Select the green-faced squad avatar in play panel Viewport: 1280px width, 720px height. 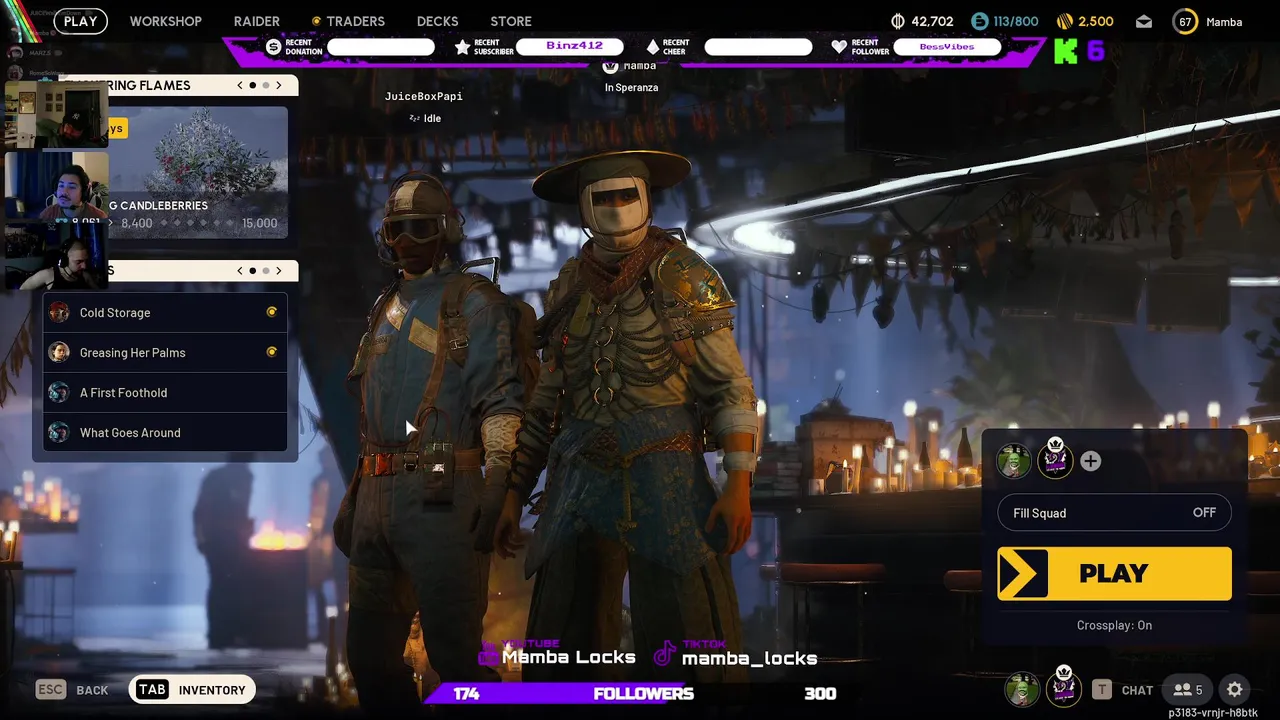click(x=1014, y=461)
